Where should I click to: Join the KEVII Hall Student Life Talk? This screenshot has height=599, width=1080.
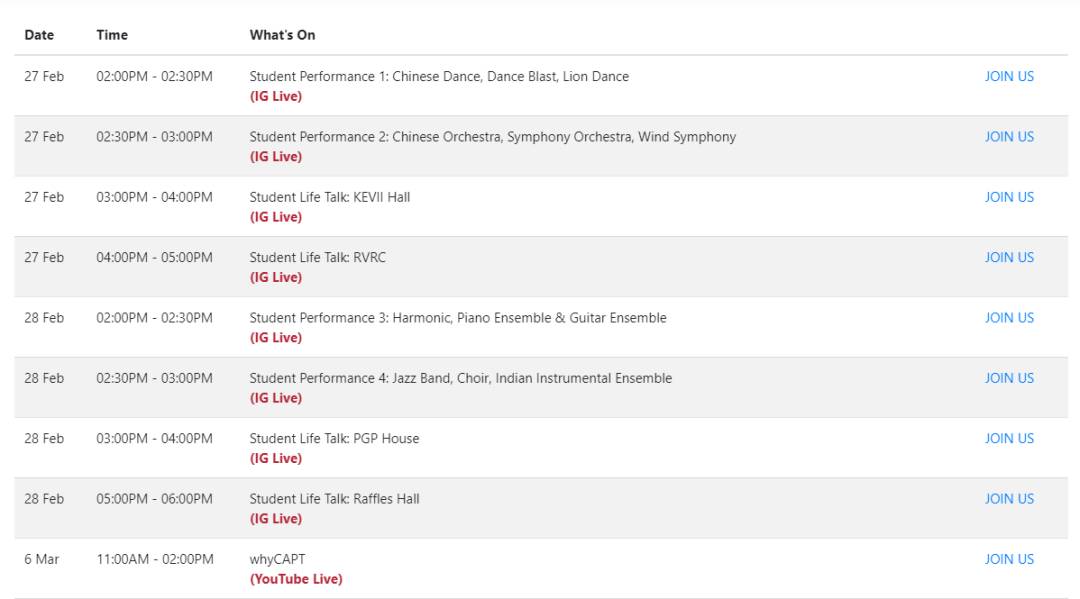tap(1009, 197)
